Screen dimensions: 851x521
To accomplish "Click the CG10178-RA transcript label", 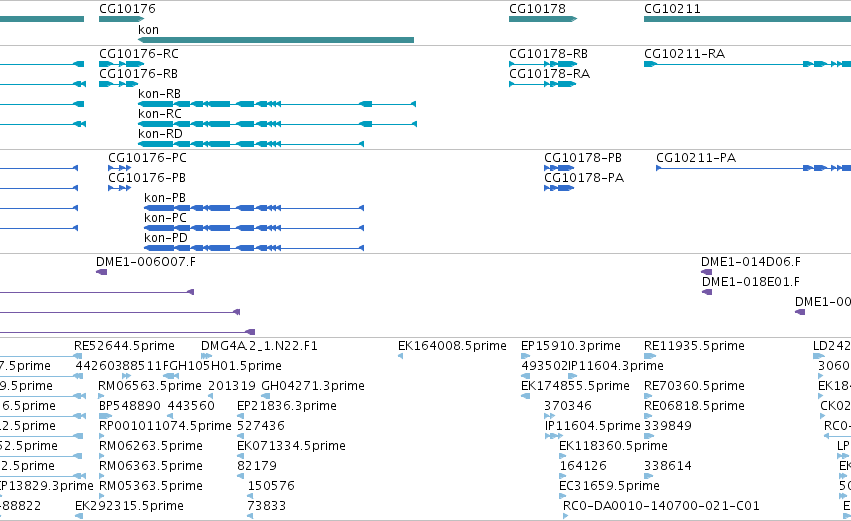I will point(549,74).
